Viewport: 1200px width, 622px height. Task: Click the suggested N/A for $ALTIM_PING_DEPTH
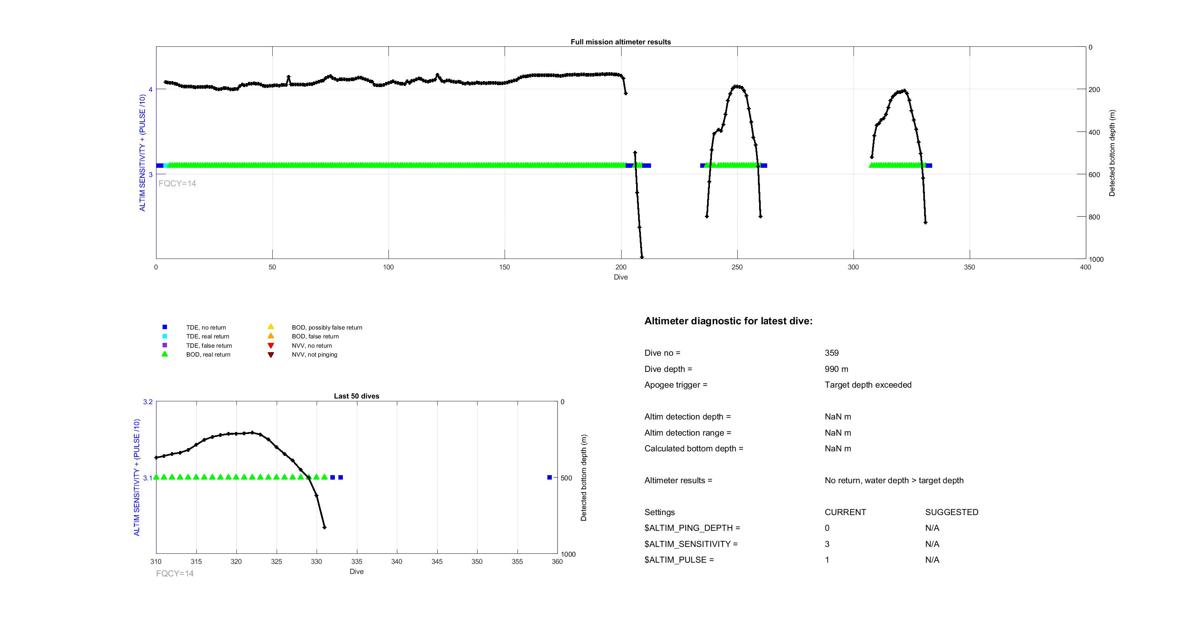(x=933, y=528)
